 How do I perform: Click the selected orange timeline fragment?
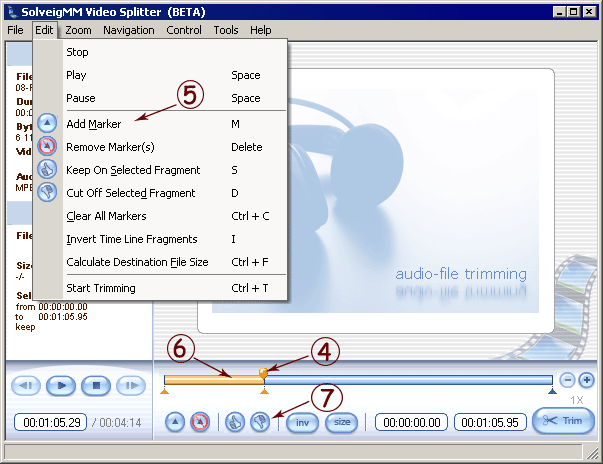point(214,380)
